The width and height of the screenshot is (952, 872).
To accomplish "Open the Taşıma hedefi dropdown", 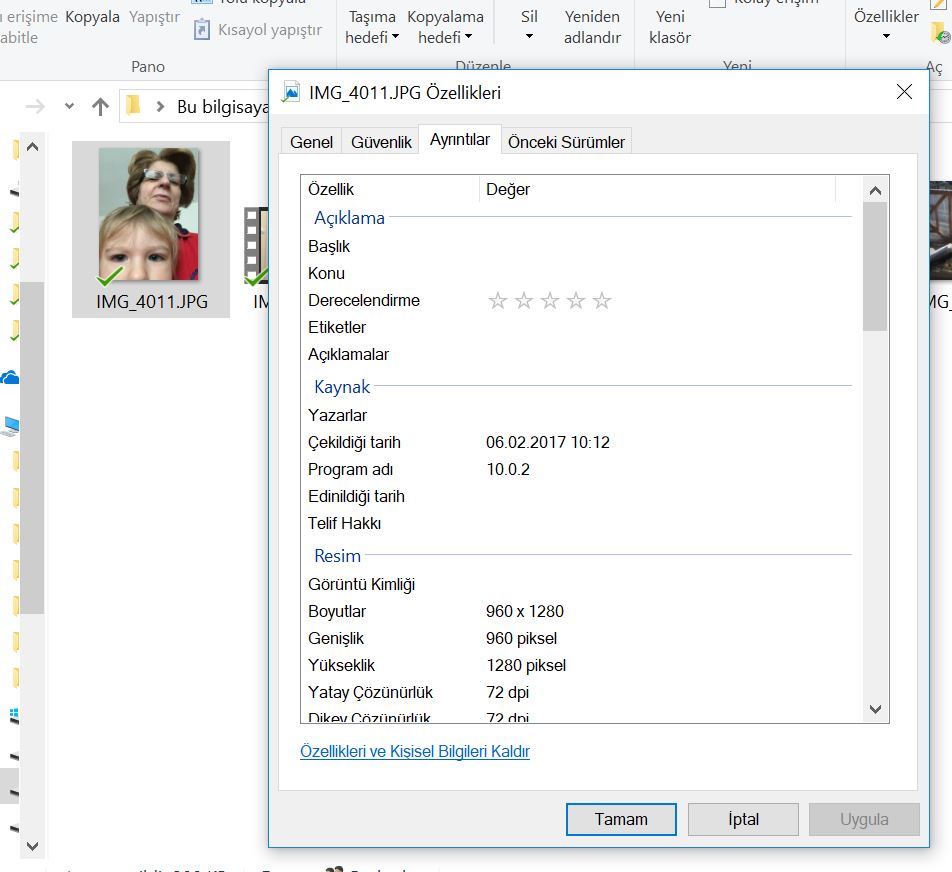I will click(371, 27).
